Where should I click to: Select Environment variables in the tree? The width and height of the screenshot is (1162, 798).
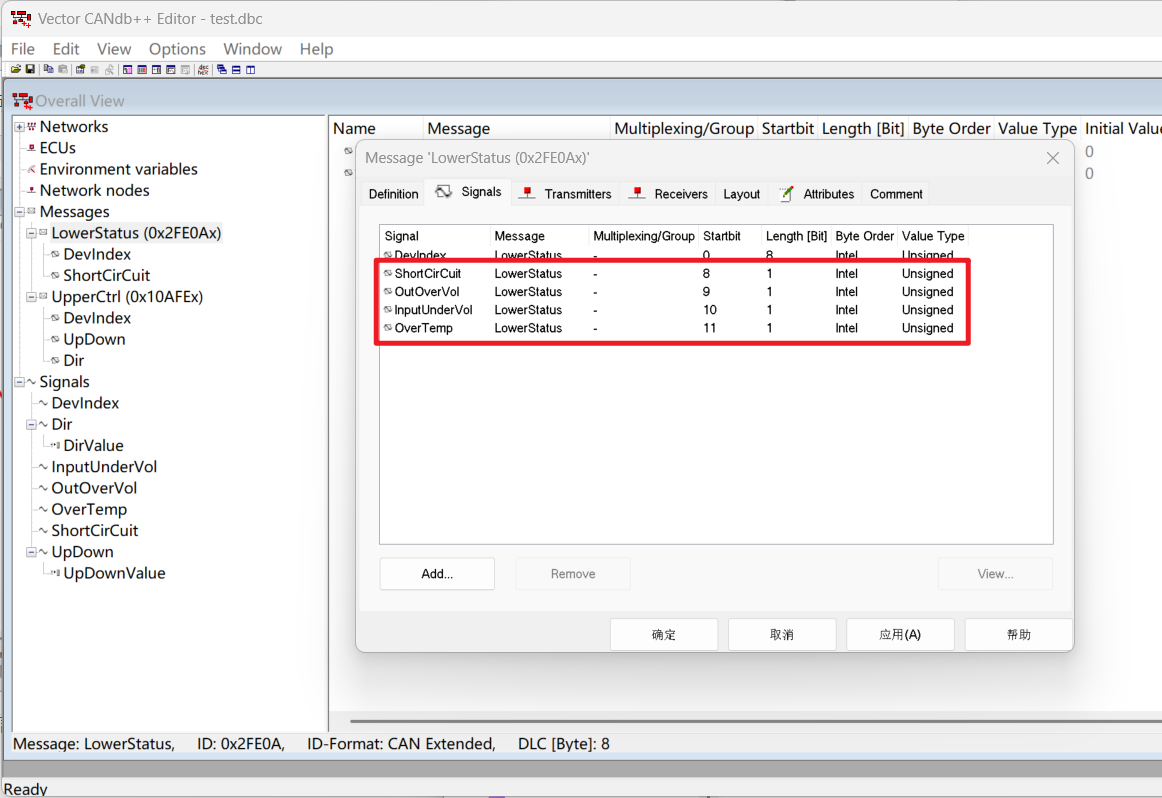tap(118, 169)
